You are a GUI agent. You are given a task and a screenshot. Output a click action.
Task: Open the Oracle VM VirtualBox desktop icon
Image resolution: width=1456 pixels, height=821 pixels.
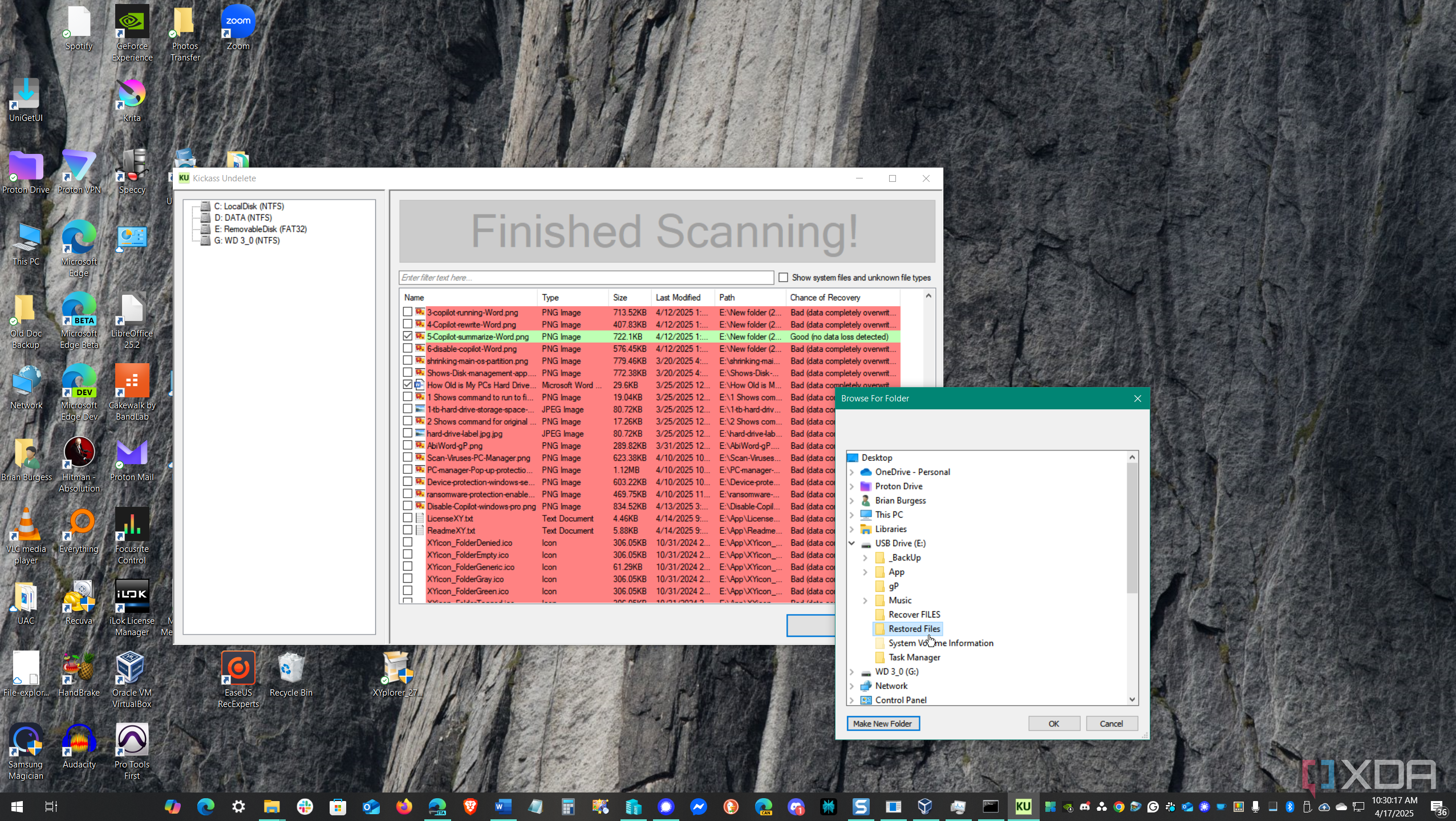pos(132,679)
